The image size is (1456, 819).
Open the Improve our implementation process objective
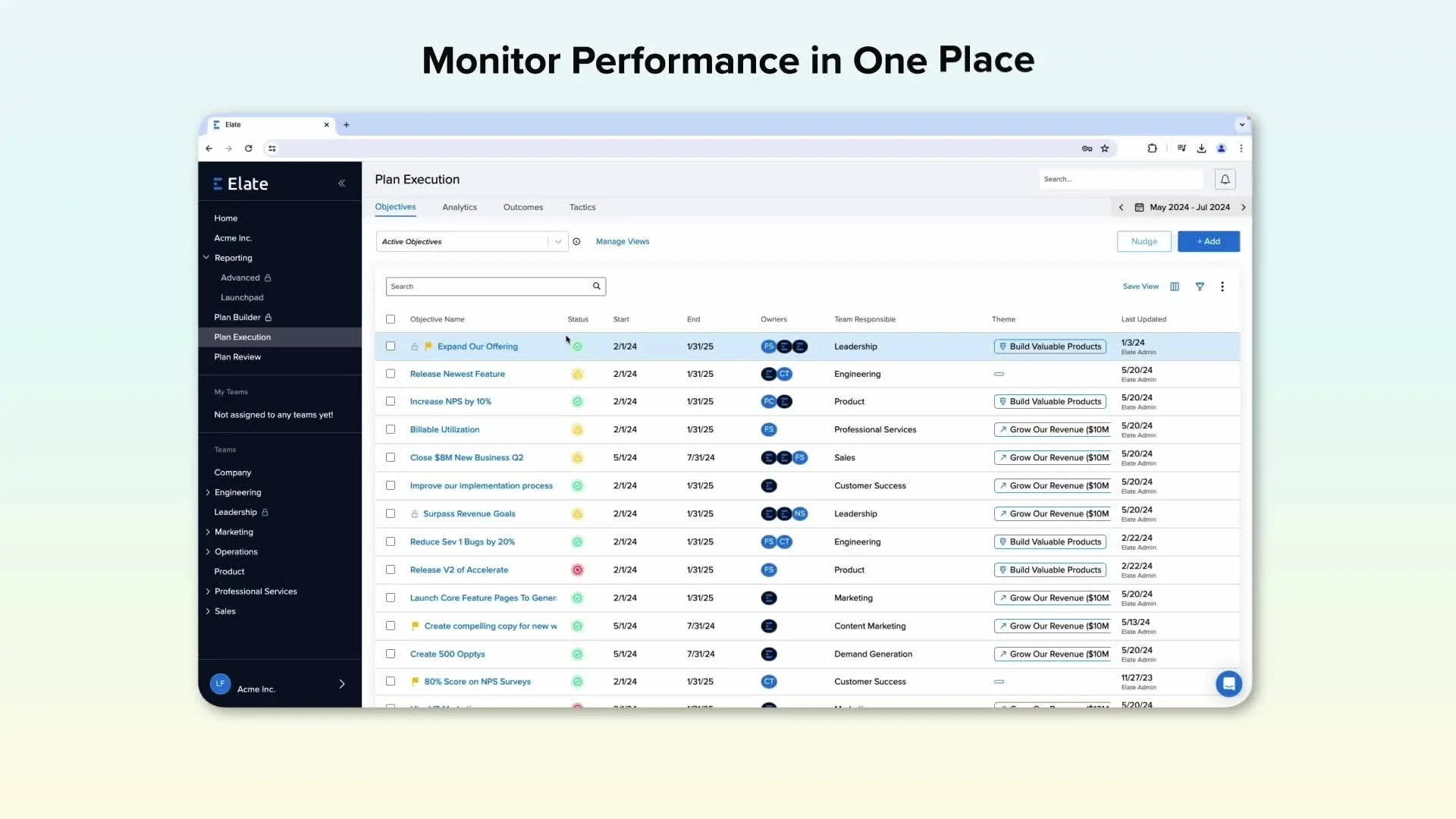[x=482, y=486]
